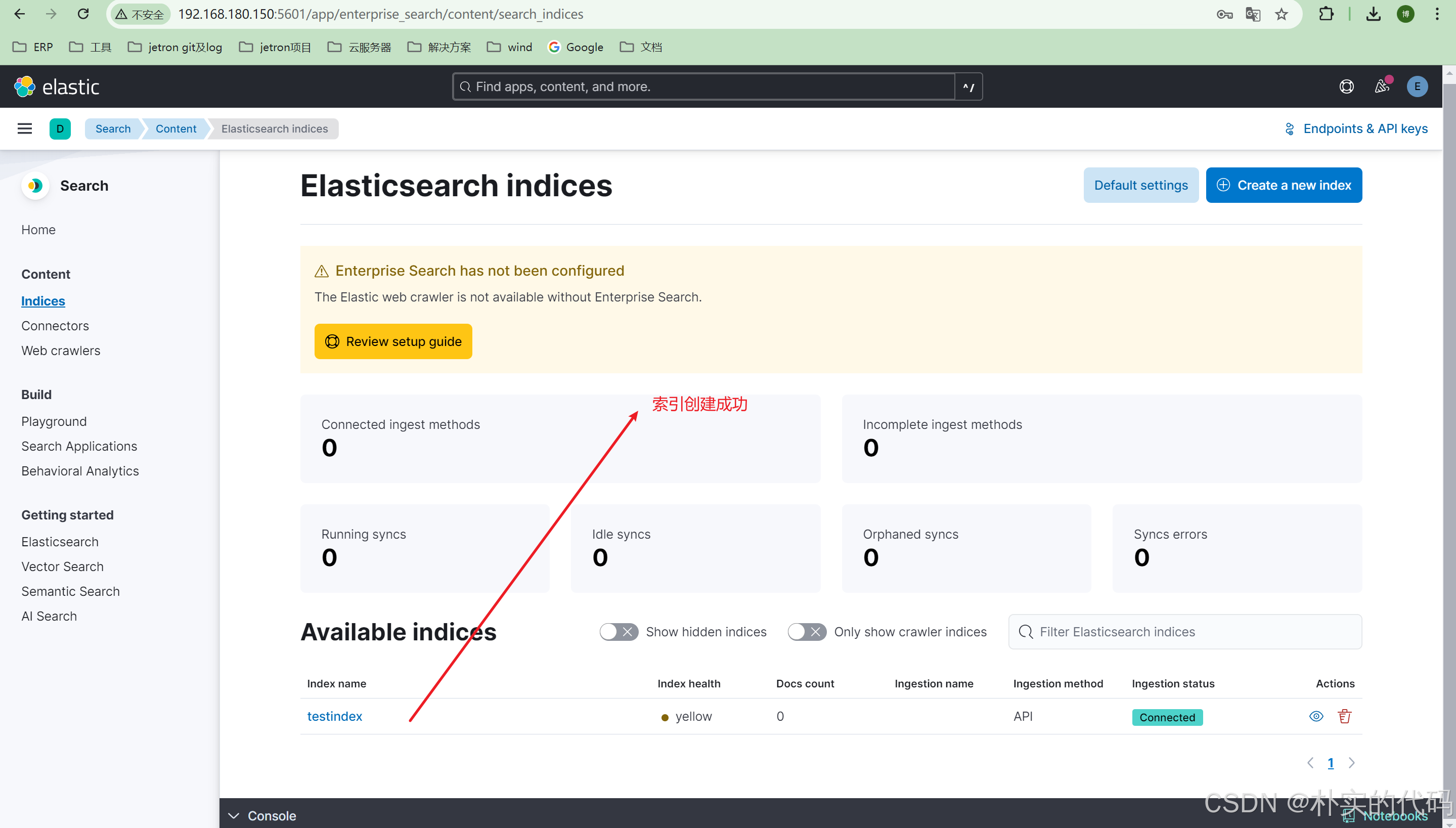This screenshot has width=1456, height=828.
Task: Toggle the hamburger navigation menu
Action: [24, 128]
